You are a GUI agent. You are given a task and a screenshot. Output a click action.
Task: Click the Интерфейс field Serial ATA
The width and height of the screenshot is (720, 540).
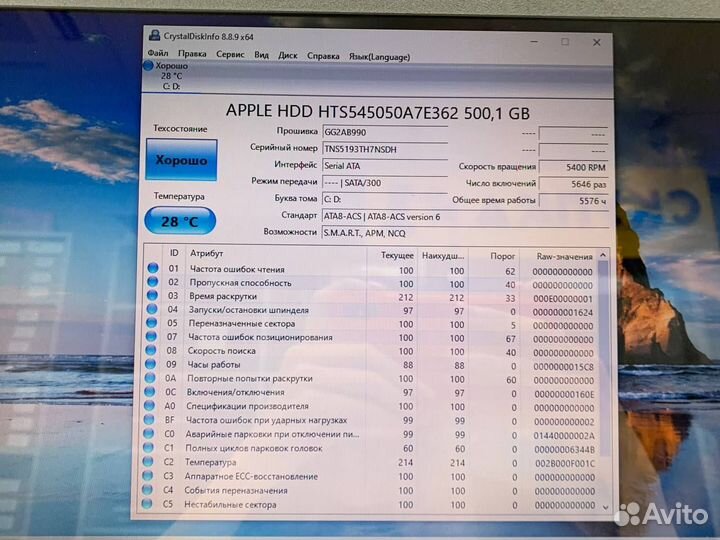[x=384, y=166]
